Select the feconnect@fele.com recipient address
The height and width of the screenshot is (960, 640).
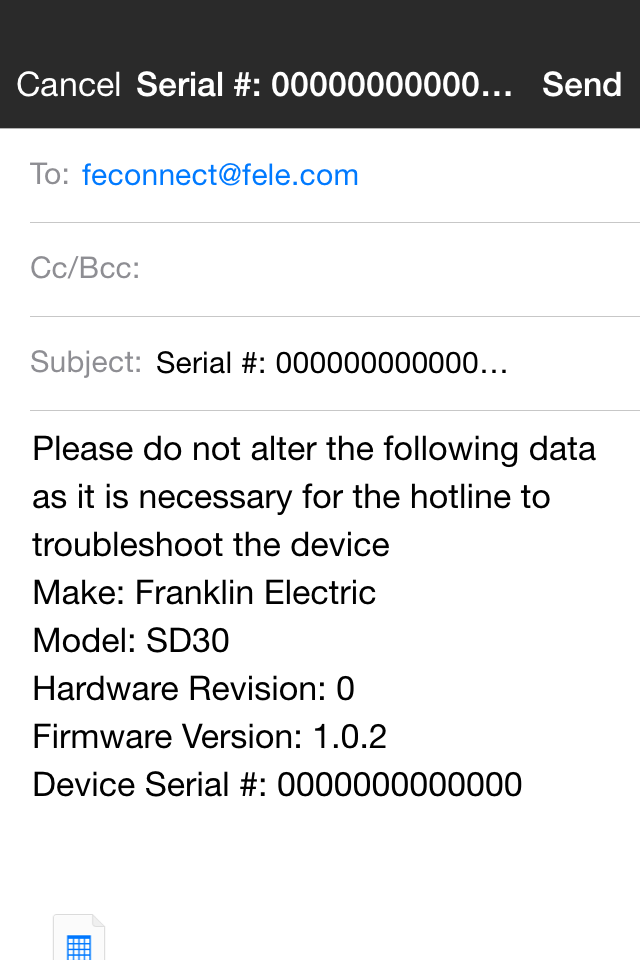220,175
